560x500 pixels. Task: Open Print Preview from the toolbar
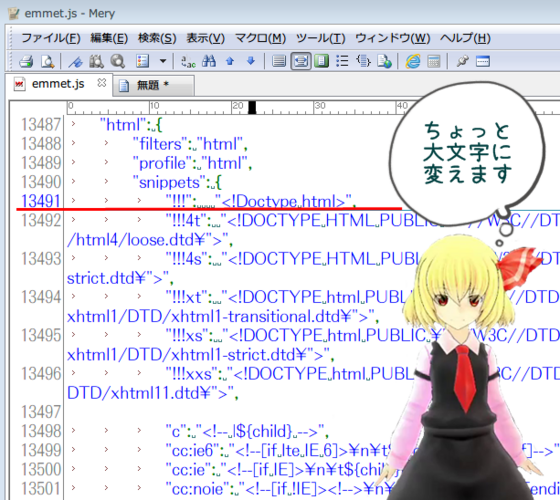point(47,61)
